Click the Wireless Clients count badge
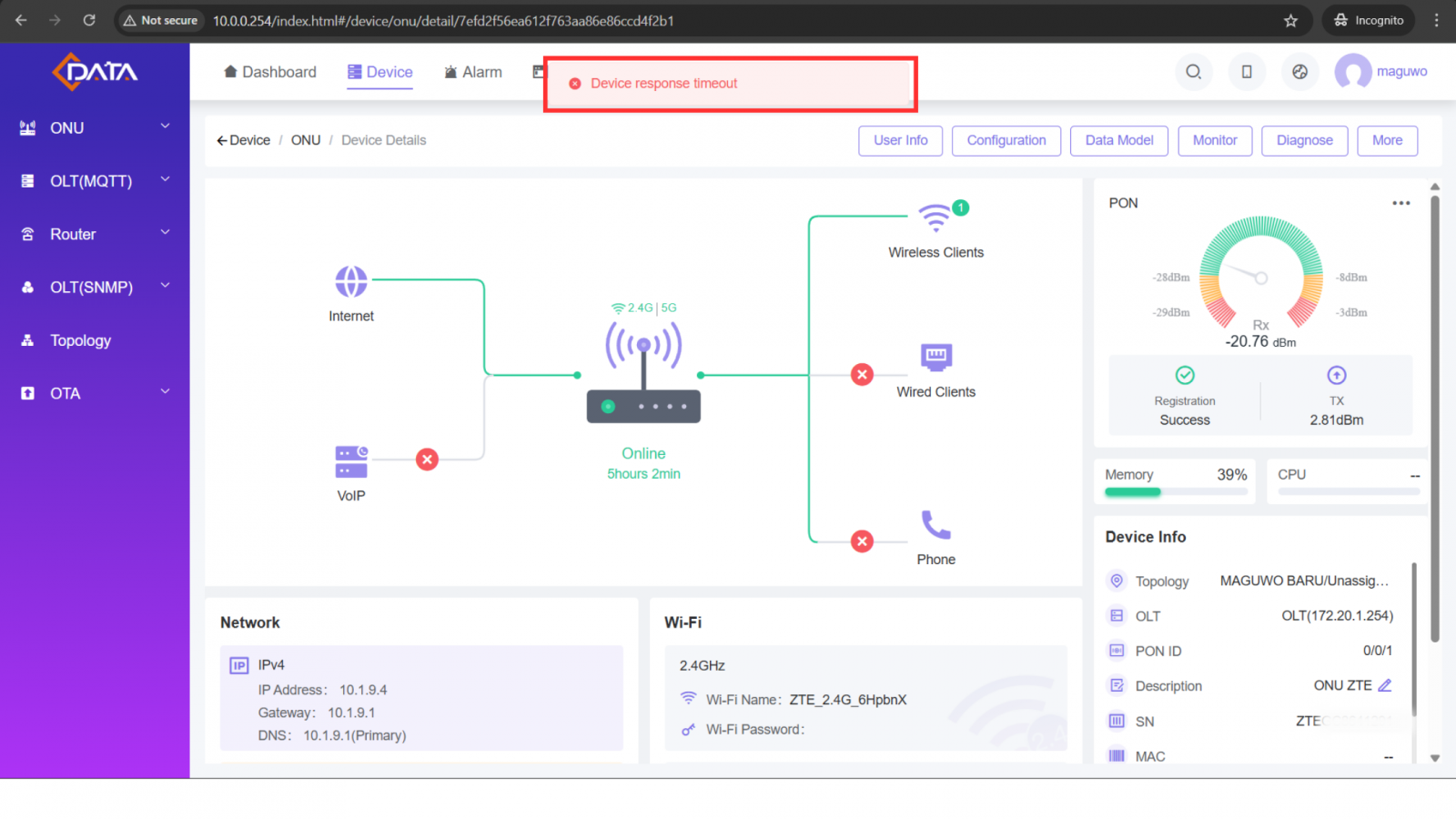1456x819 pixels. click(x=960, y=207)
